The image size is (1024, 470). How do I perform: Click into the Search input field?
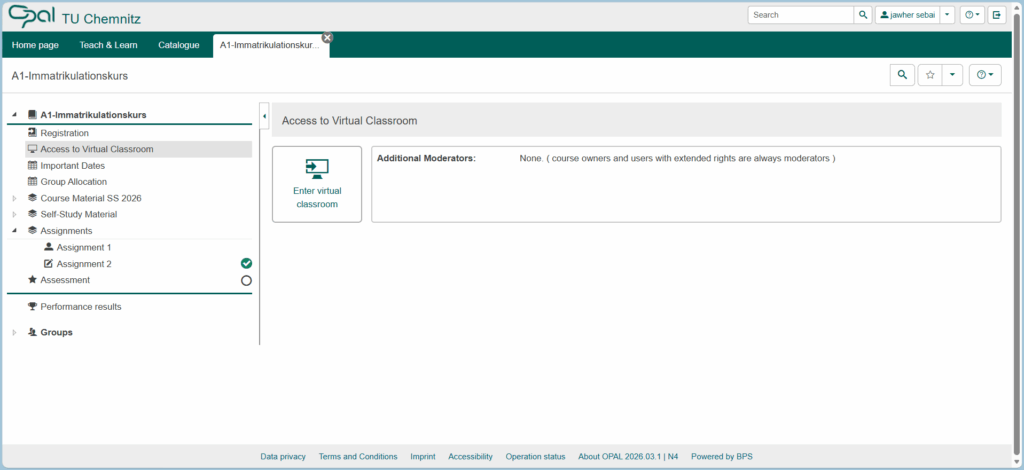pos(800,15)
